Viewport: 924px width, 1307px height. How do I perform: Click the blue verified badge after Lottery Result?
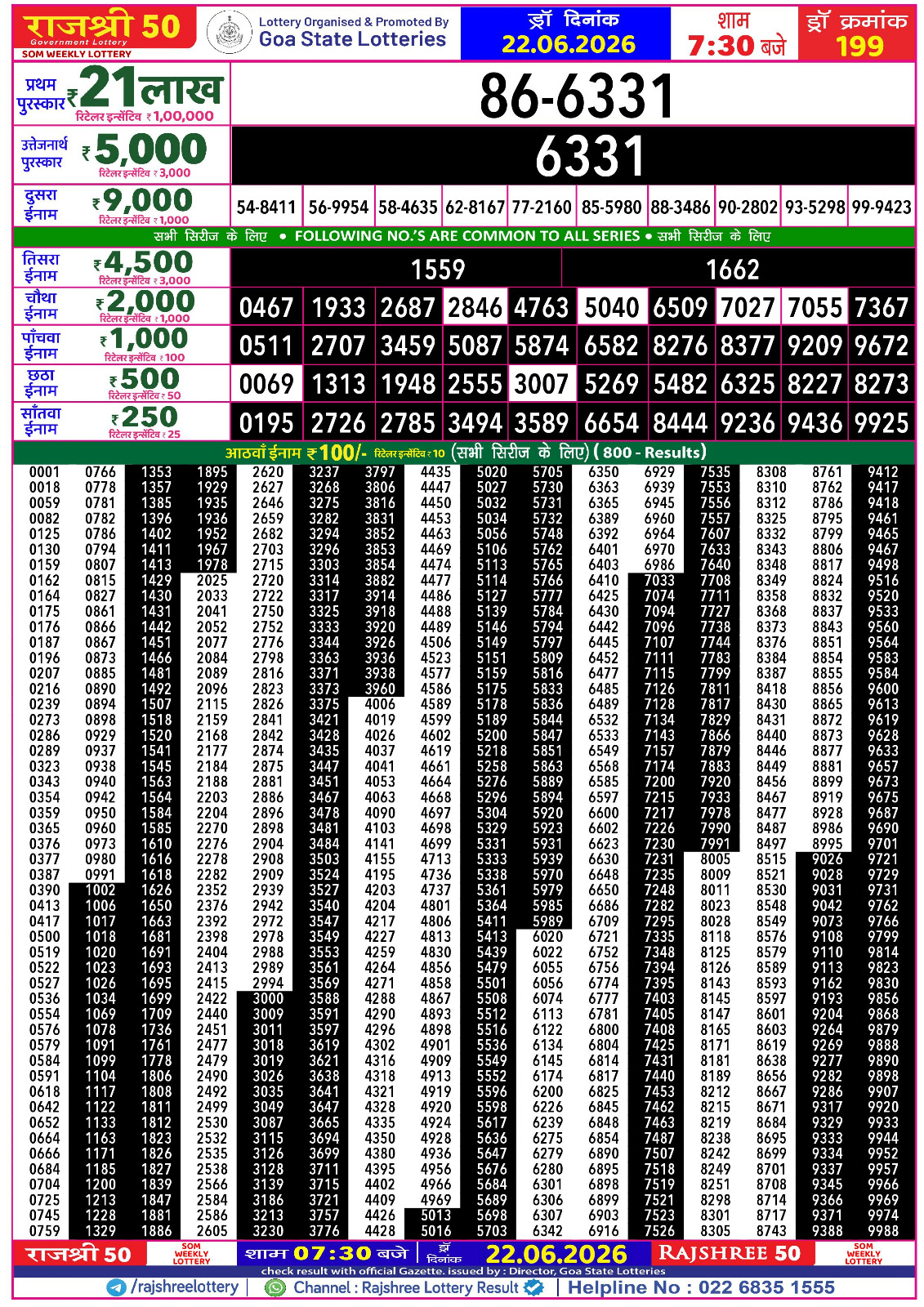pos(533,1287)
